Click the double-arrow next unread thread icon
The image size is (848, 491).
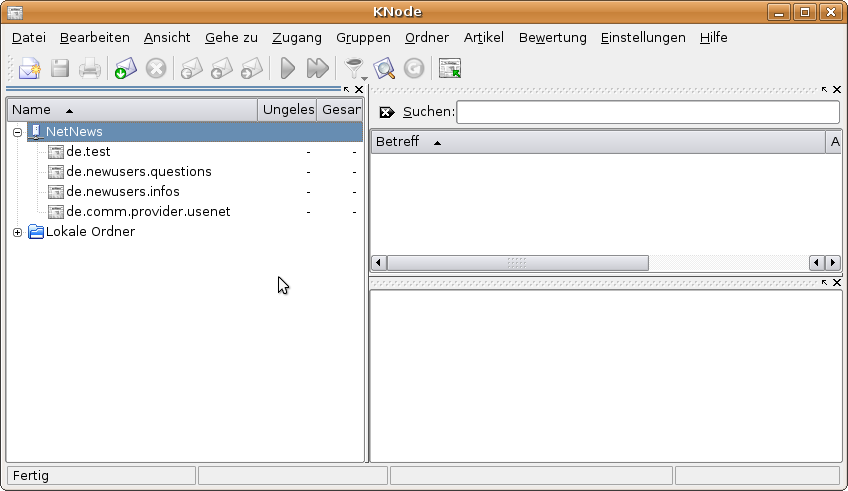317,69
